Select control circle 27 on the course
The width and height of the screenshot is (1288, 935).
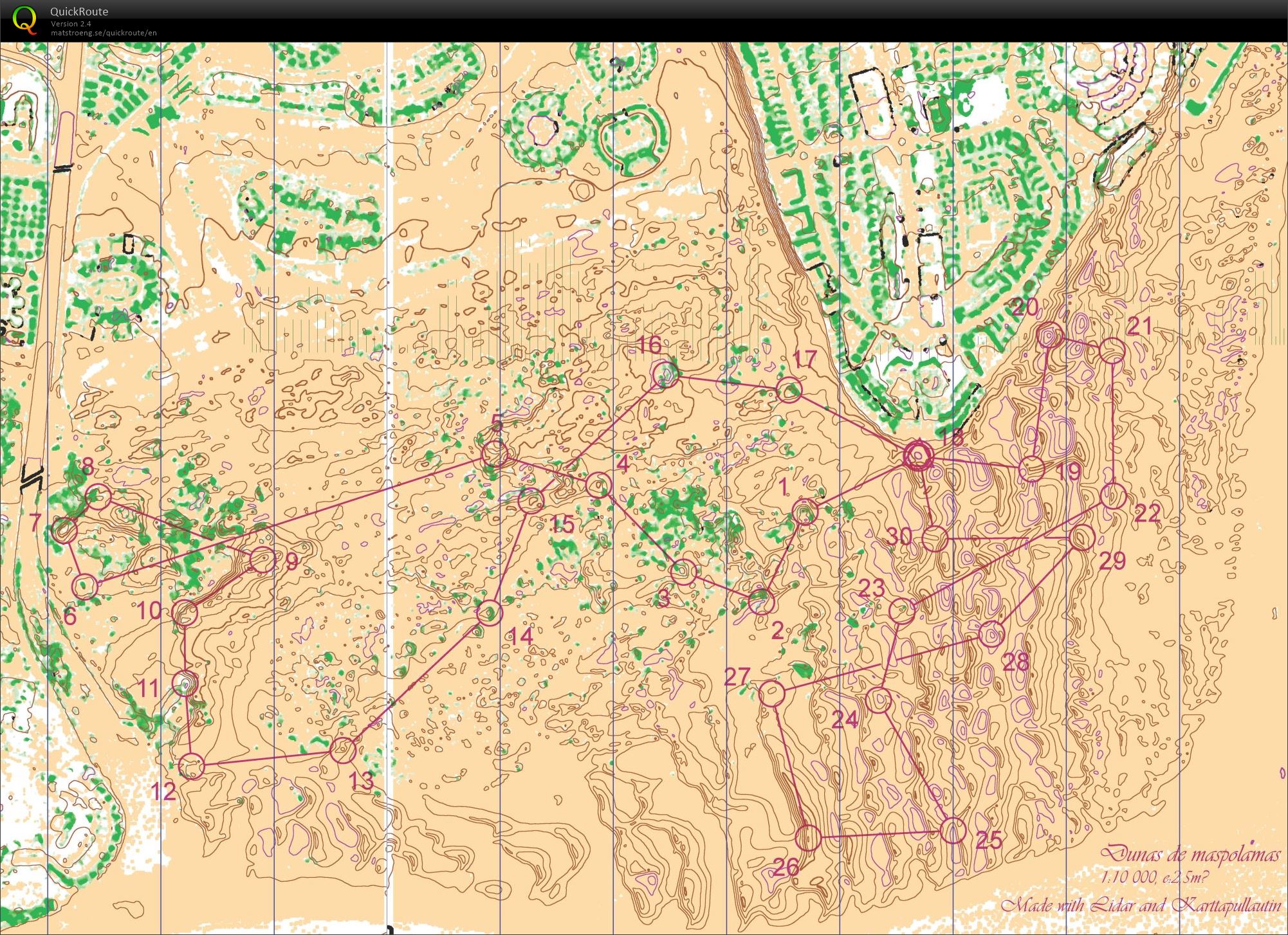[772, 693]
